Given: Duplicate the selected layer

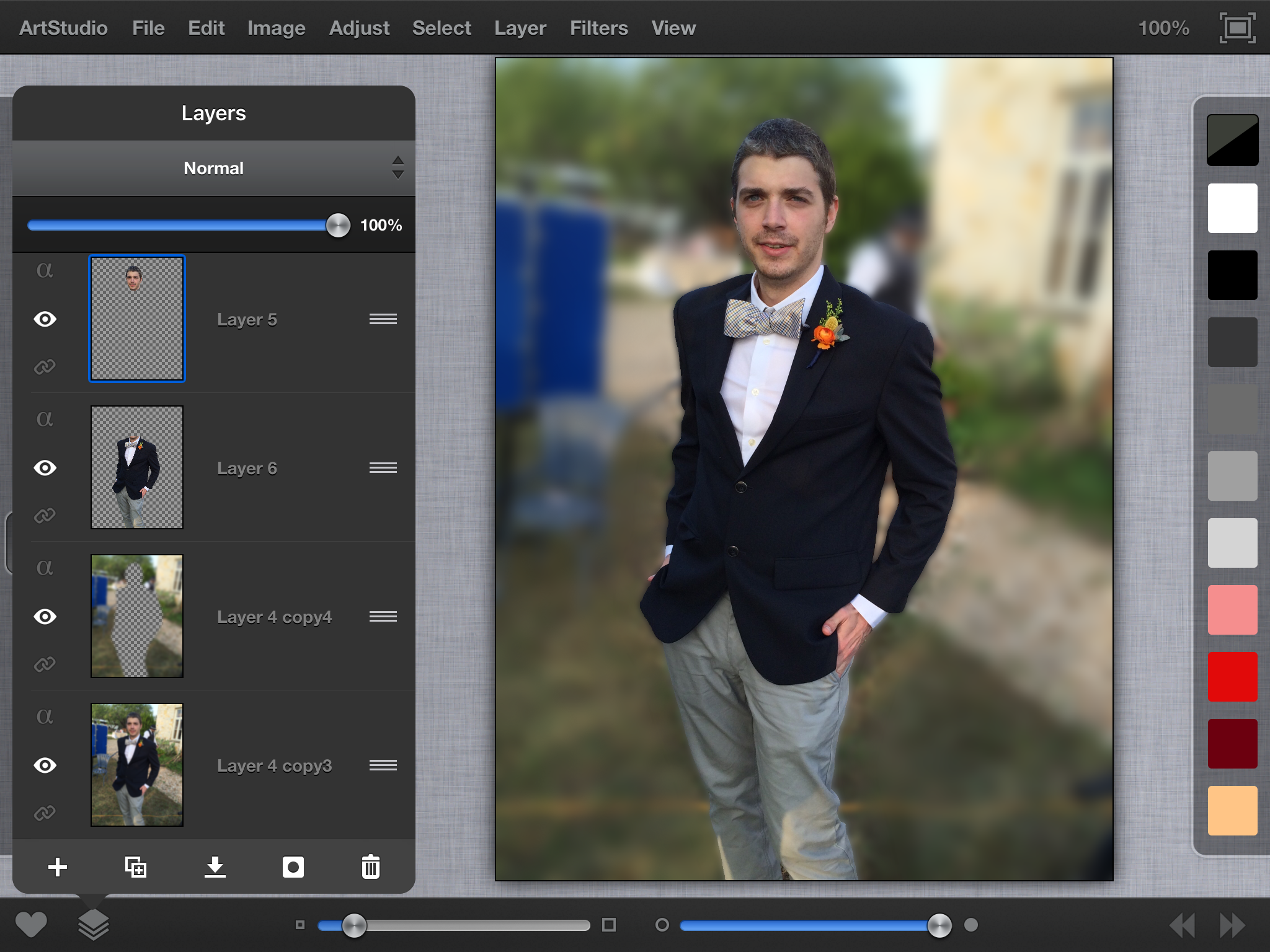Looking at the screenshot, I should [136, 866].
